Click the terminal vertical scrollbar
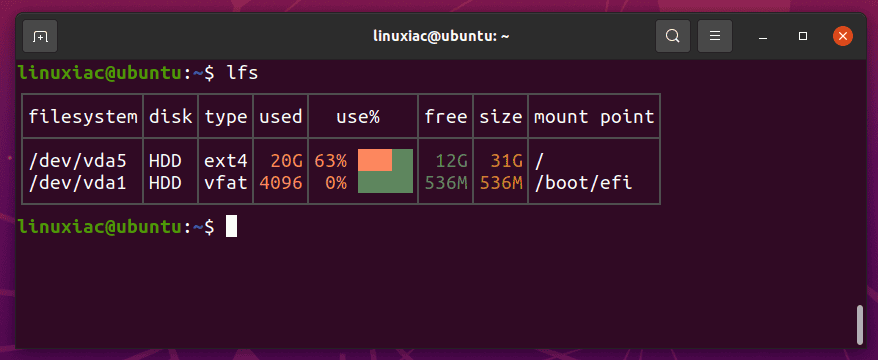The image size is (878, 360). (x=861, y=325)
